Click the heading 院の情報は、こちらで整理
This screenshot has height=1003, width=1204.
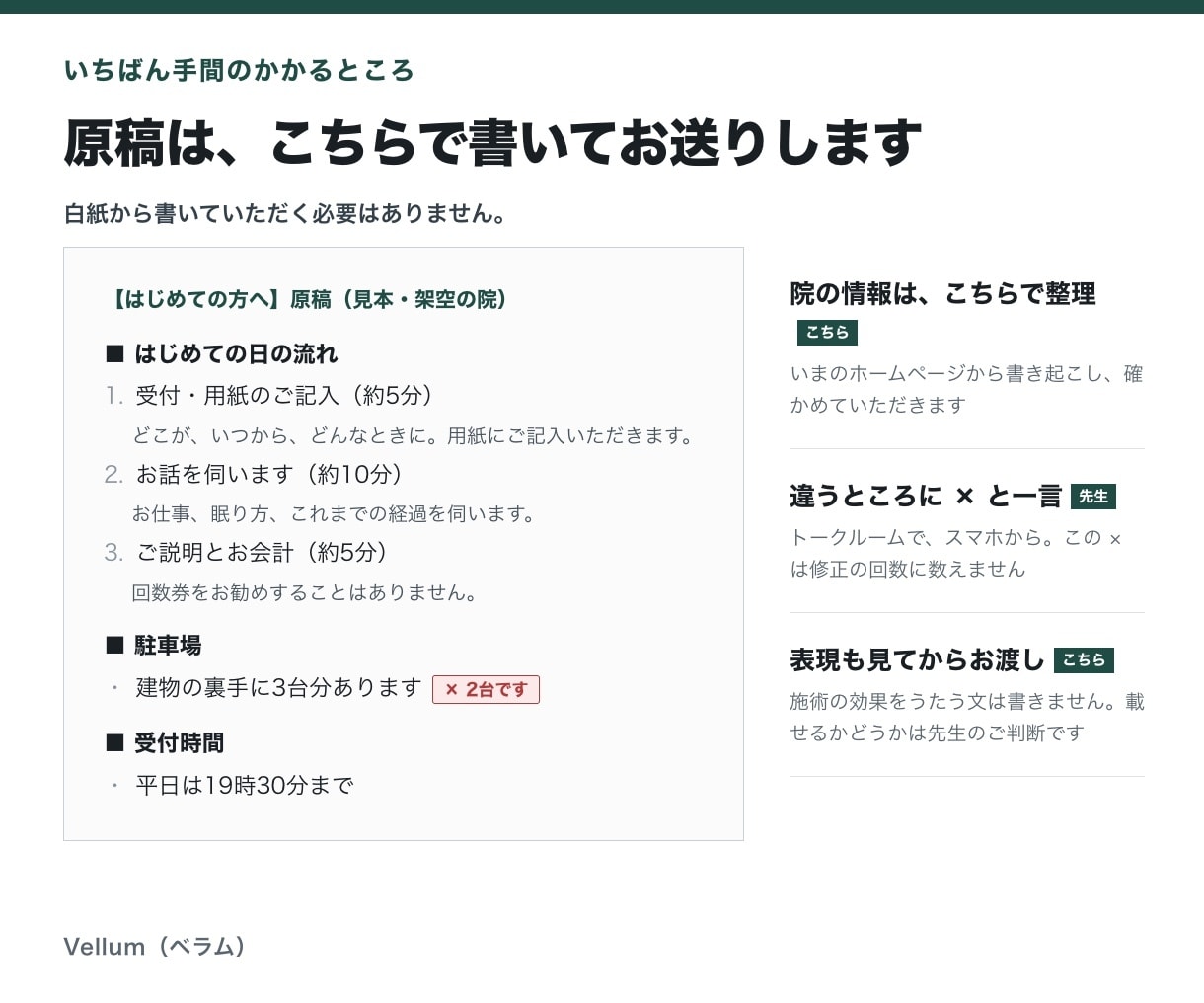(942, 294)
